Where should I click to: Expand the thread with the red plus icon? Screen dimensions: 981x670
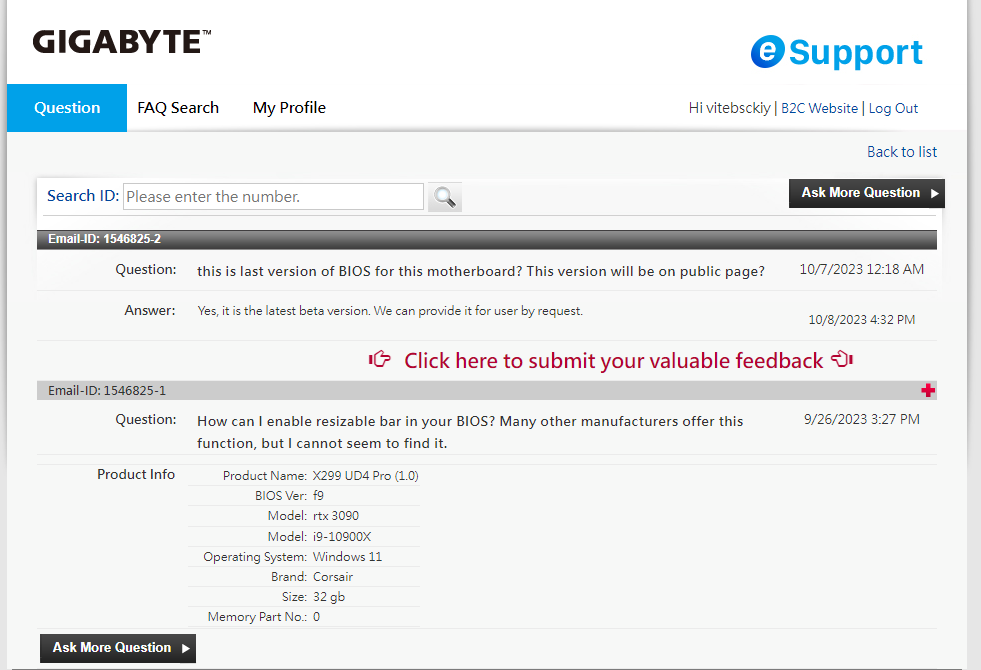pos(928,390)
